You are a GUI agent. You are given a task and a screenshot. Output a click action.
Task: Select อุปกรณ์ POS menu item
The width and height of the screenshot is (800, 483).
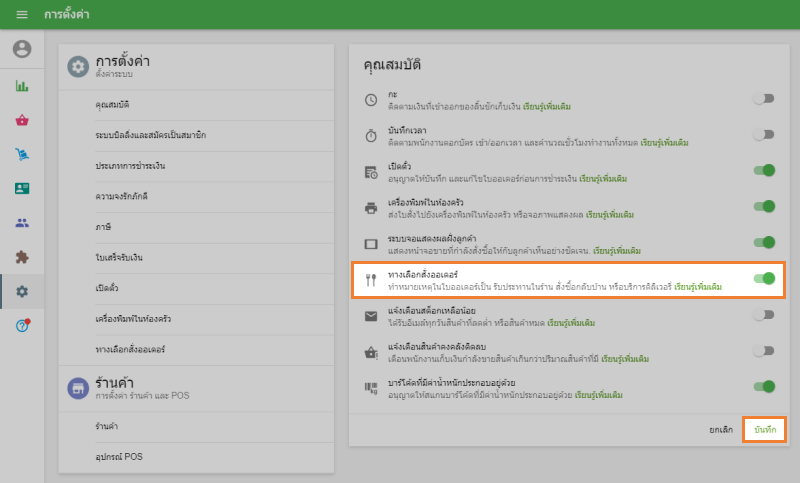[x=119, y=457]
